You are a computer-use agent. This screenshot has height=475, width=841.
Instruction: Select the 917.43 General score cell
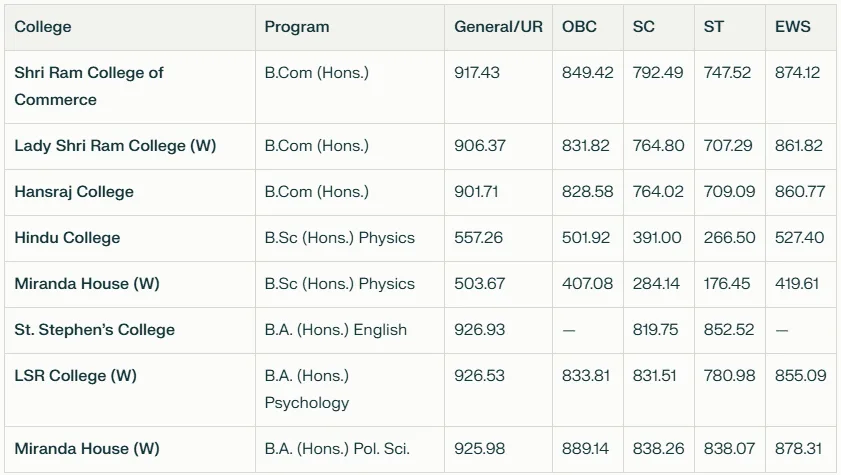[498, 87]
